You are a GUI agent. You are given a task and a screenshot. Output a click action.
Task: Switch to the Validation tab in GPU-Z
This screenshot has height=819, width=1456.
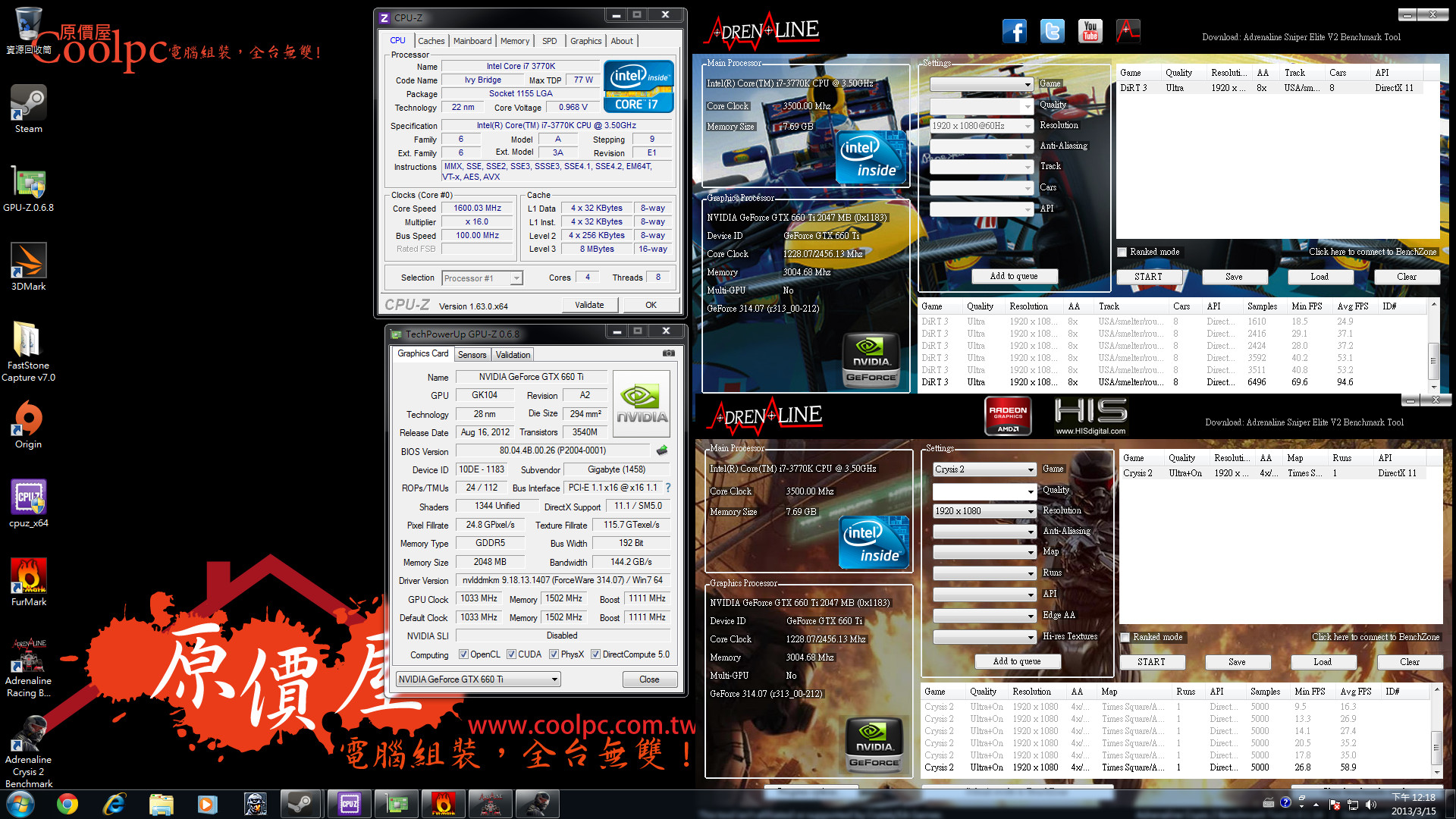(513, 355)
